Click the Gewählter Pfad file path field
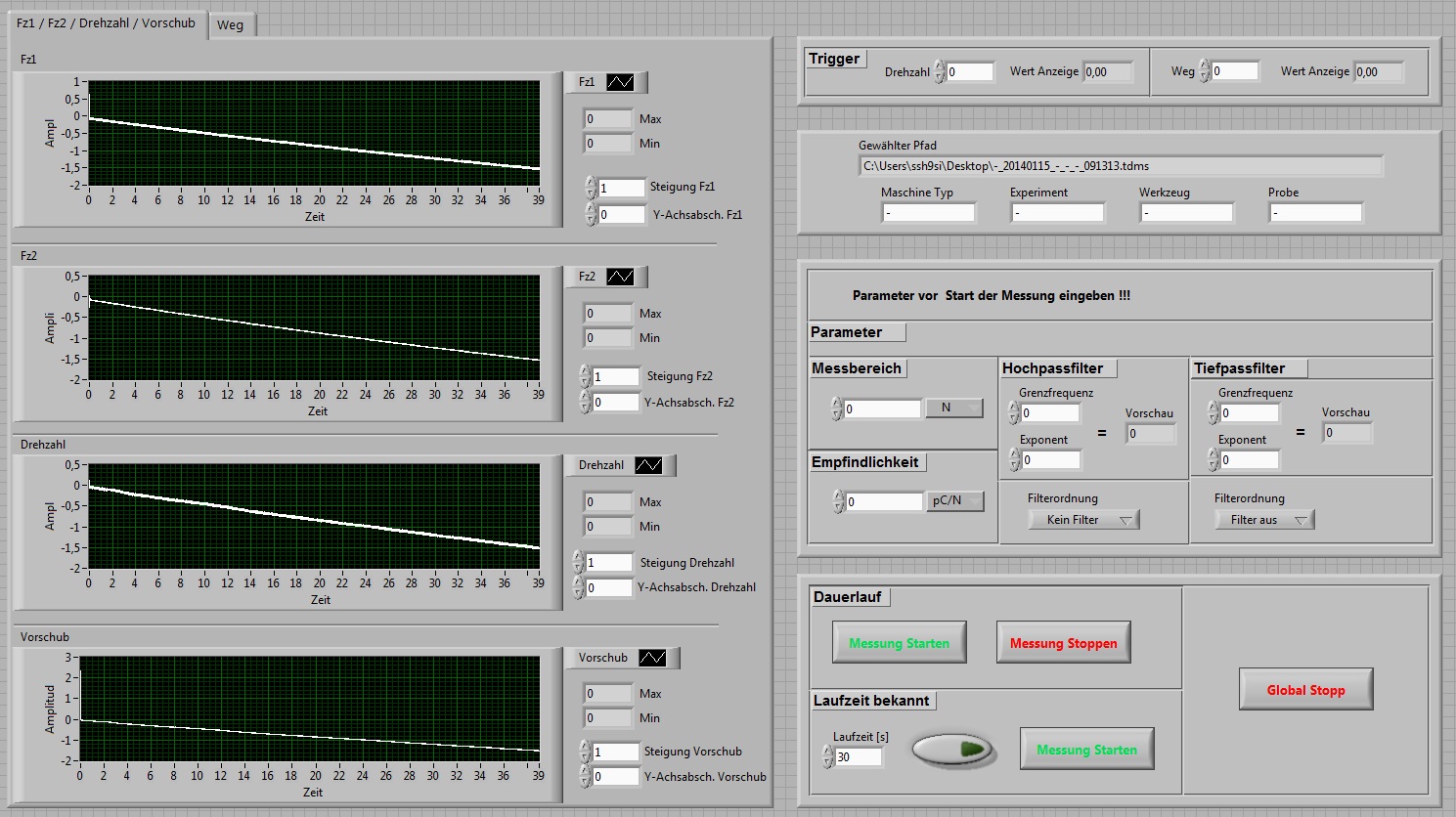 (x=1120, y=166)
